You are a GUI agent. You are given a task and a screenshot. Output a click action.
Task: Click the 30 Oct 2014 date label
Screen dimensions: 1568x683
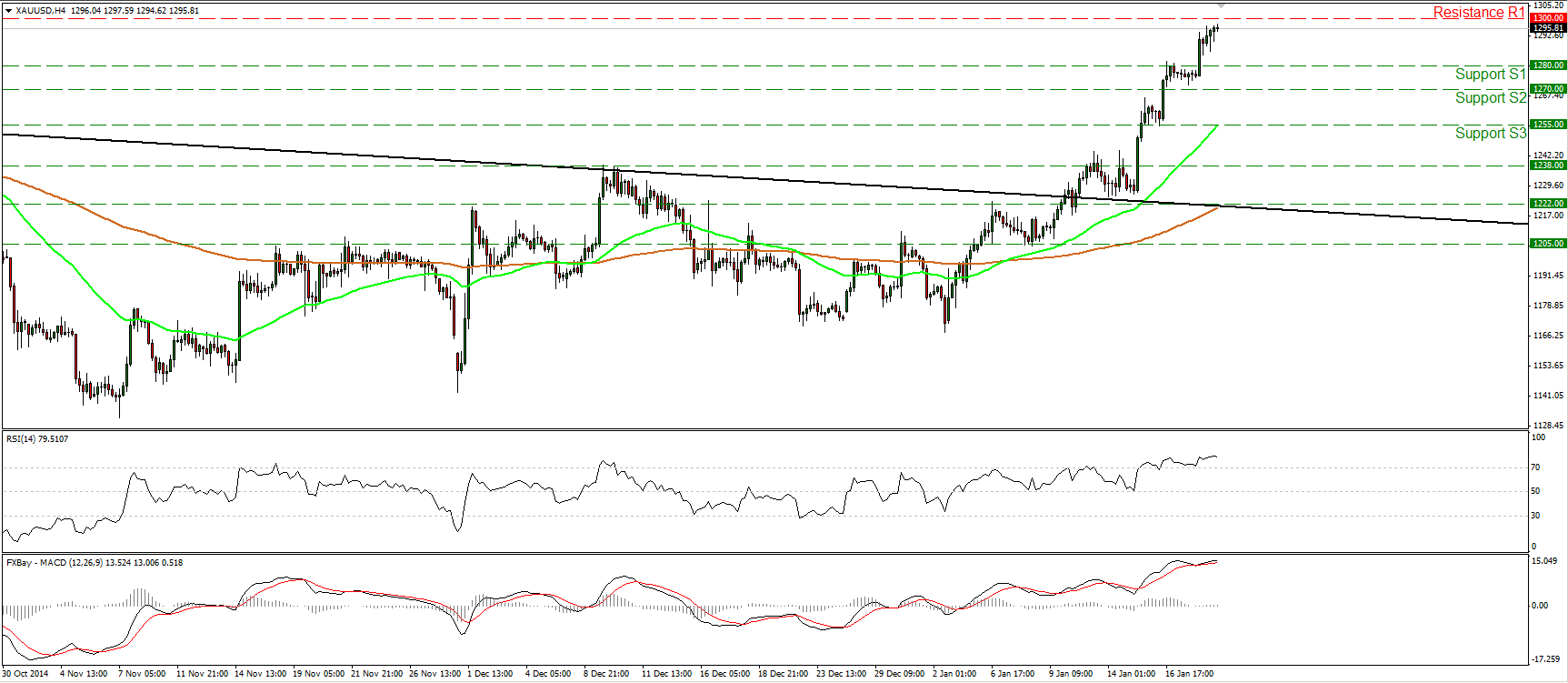(25, 674)
